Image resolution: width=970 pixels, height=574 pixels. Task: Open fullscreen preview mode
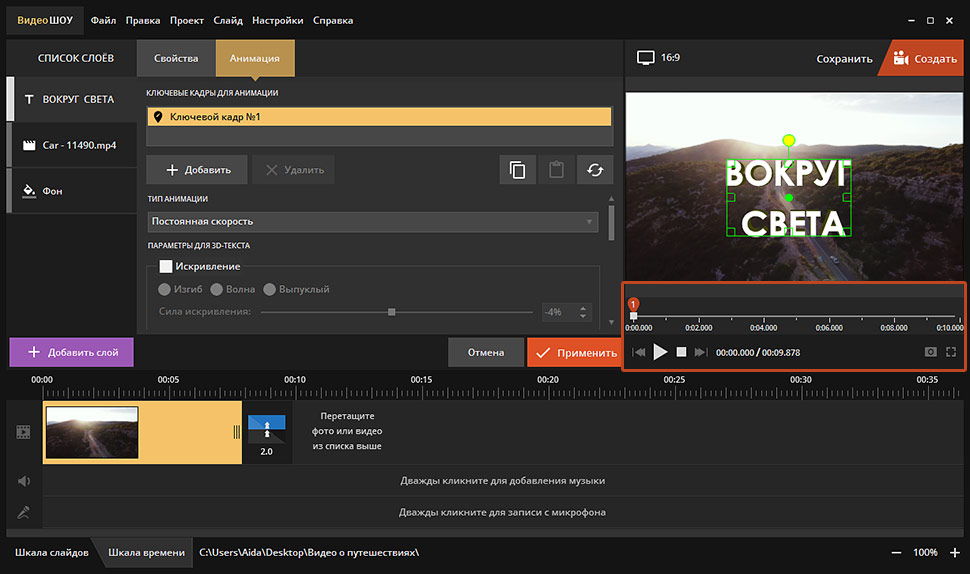coord(951,352)
